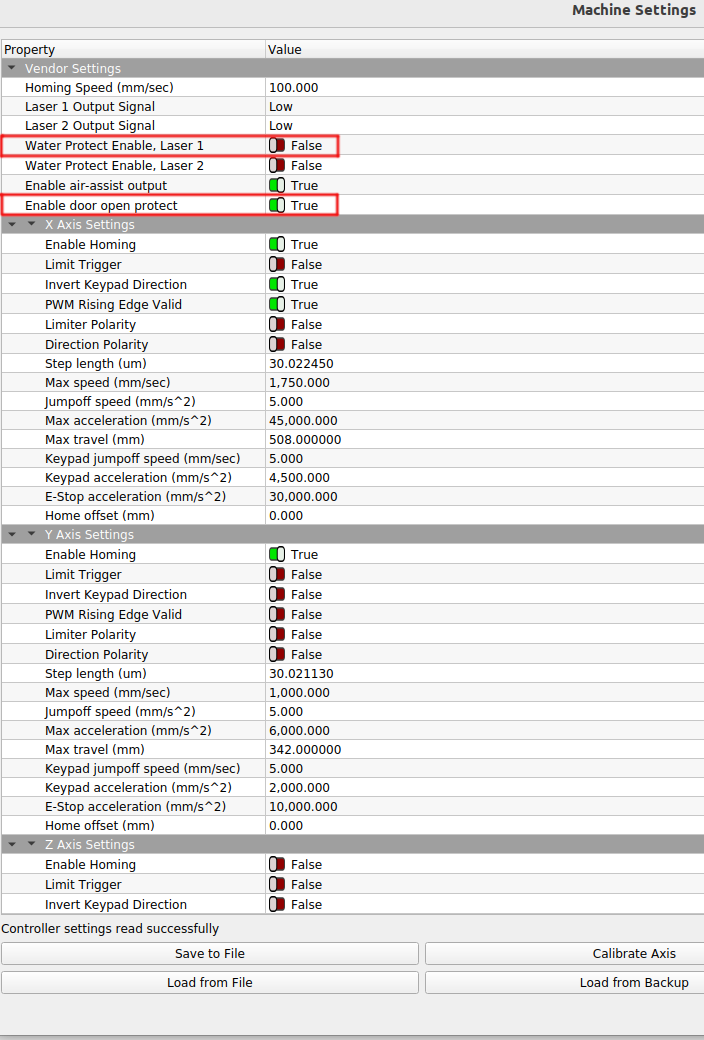Click the Save to File button
The height and width of the screenshot is (1040, 704).
[x=210, y=954]
